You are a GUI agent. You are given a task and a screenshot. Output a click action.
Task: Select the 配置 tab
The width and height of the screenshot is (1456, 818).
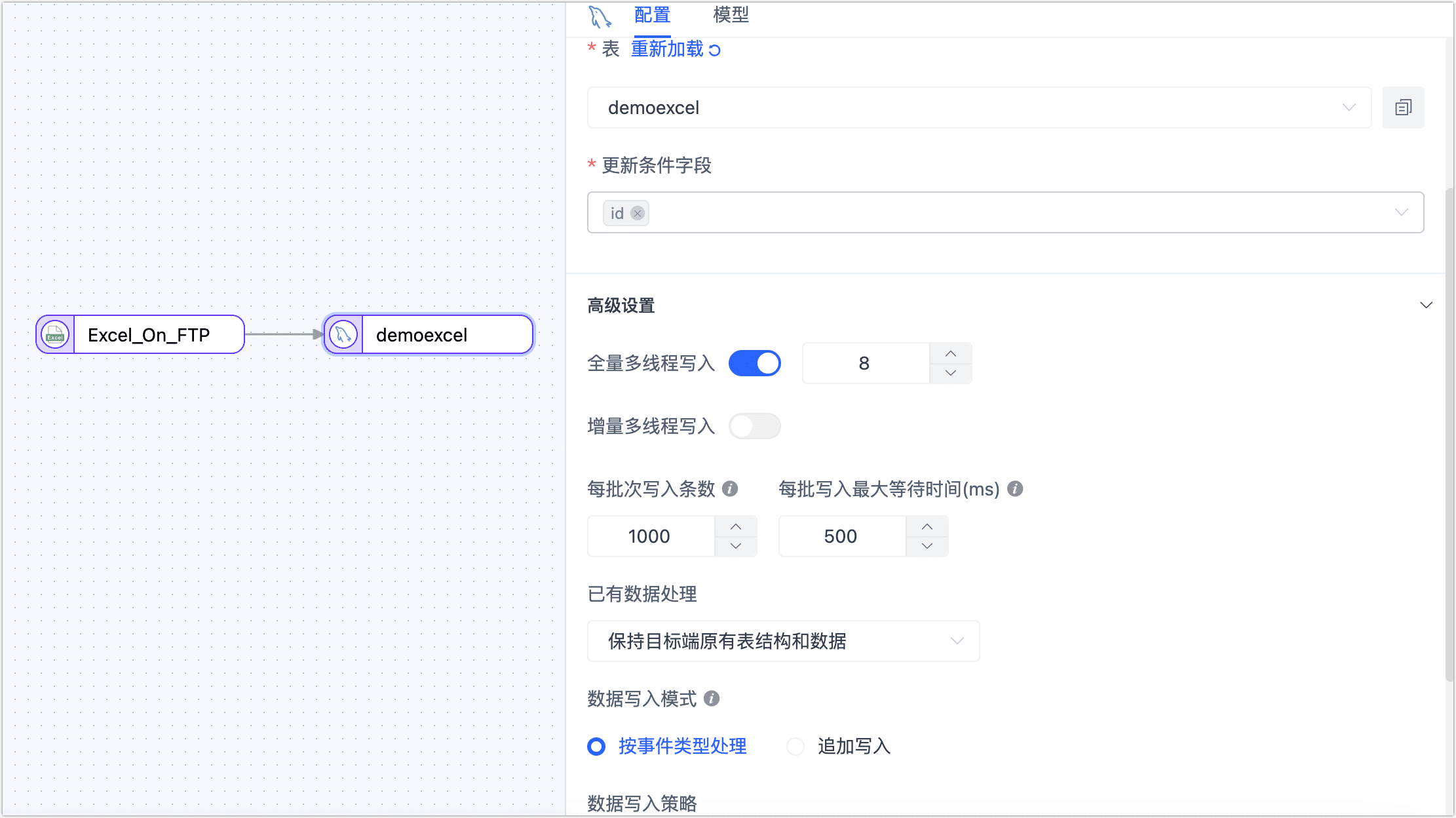tap(651, 15)
